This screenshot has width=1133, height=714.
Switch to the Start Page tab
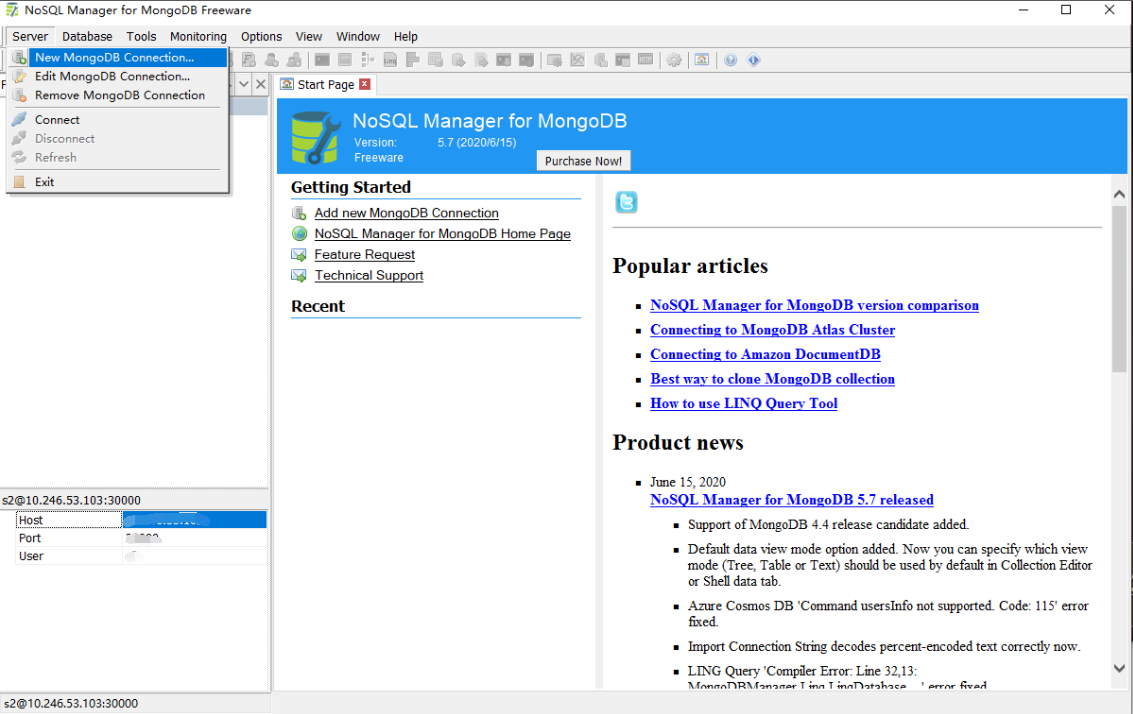coord(325,85)
